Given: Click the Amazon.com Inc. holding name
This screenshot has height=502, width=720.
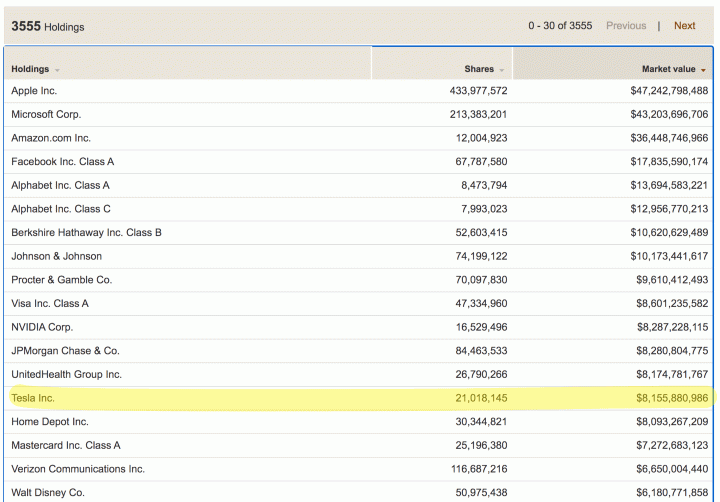Looking at the screenshot, I should coord(51,138).
